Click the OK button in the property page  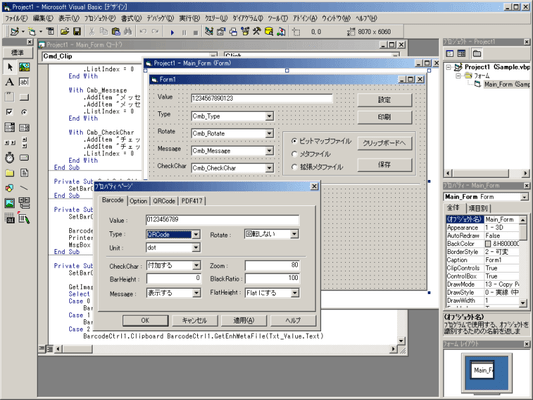pos(145,320)
